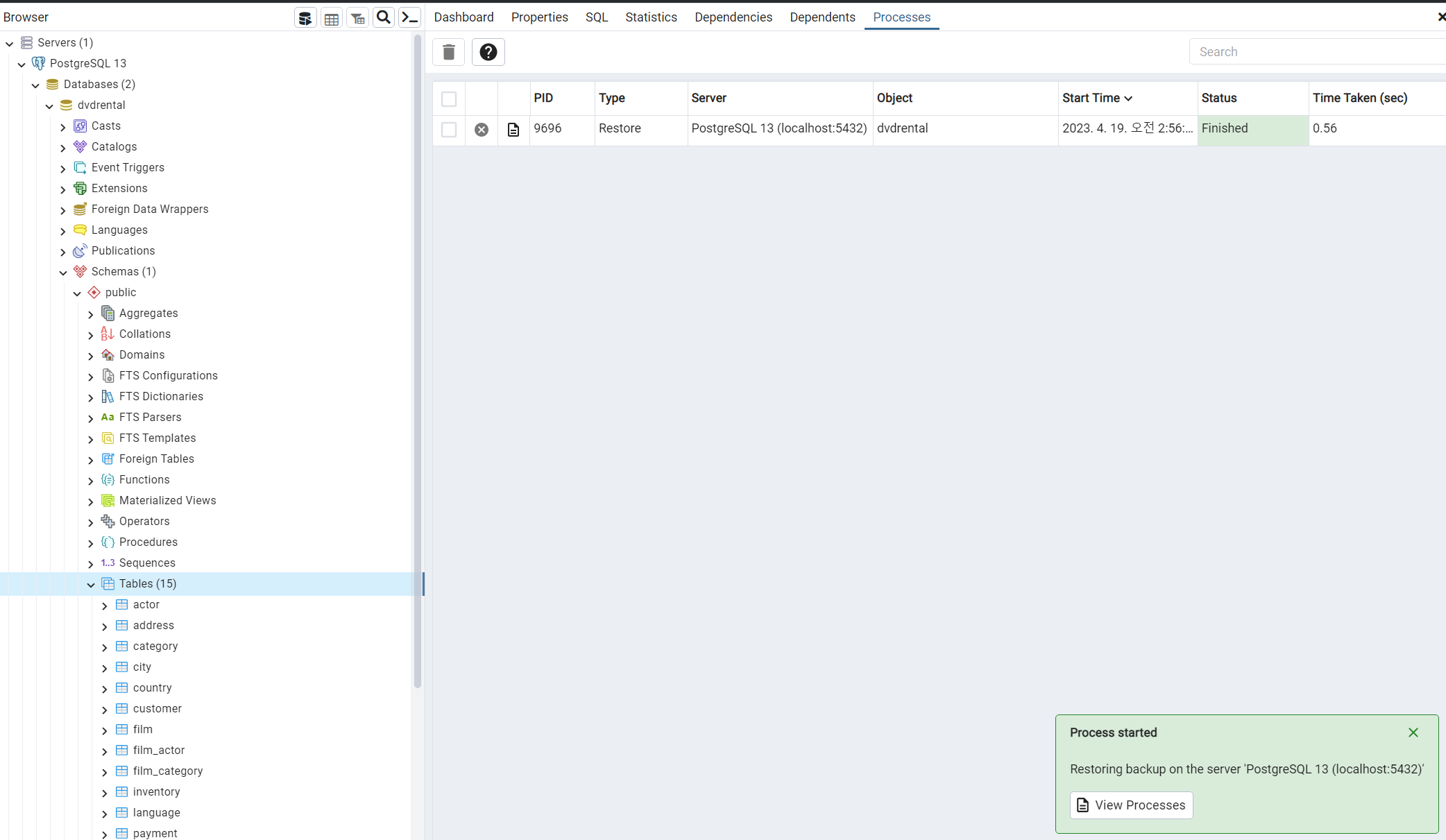Click the View Processes button
Screen dimensions: 1446x840
tap(1131, 805)
